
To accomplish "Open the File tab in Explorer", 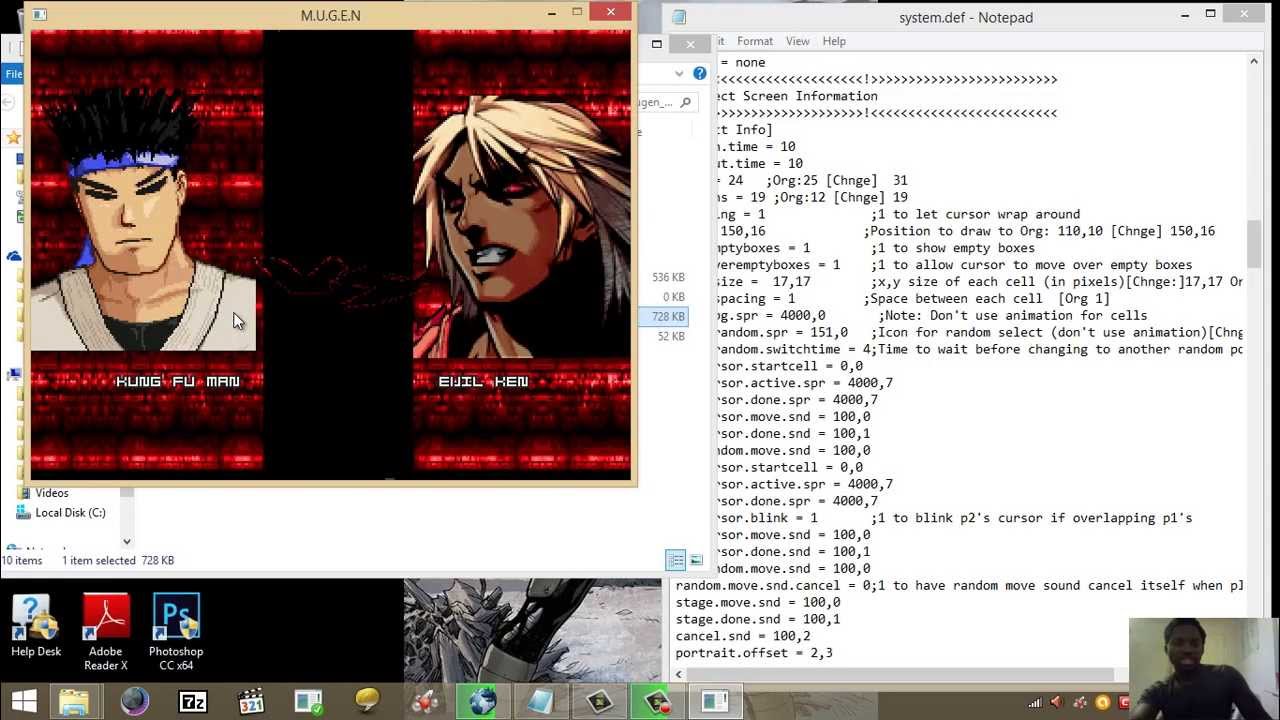I will (x=13, y=73).
